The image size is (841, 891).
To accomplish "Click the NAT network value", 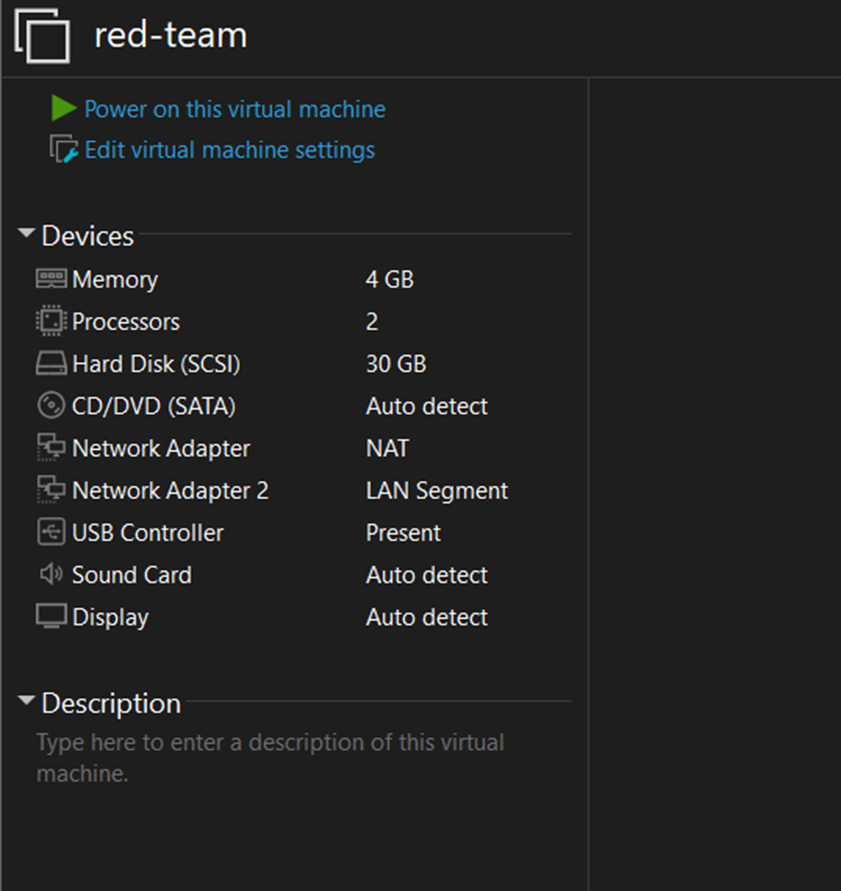I will point(388,448).
